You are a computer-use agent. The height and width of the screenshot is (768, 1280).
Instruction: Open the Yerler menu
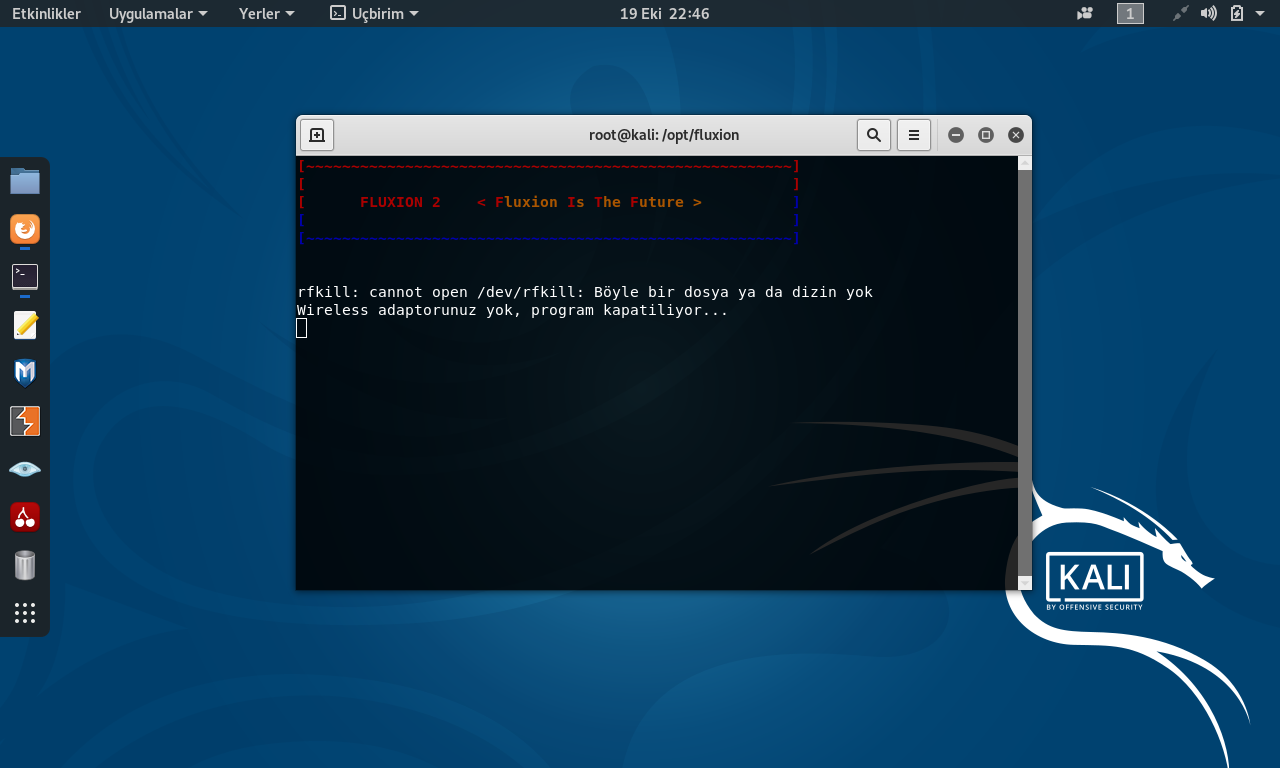point(266,13)
